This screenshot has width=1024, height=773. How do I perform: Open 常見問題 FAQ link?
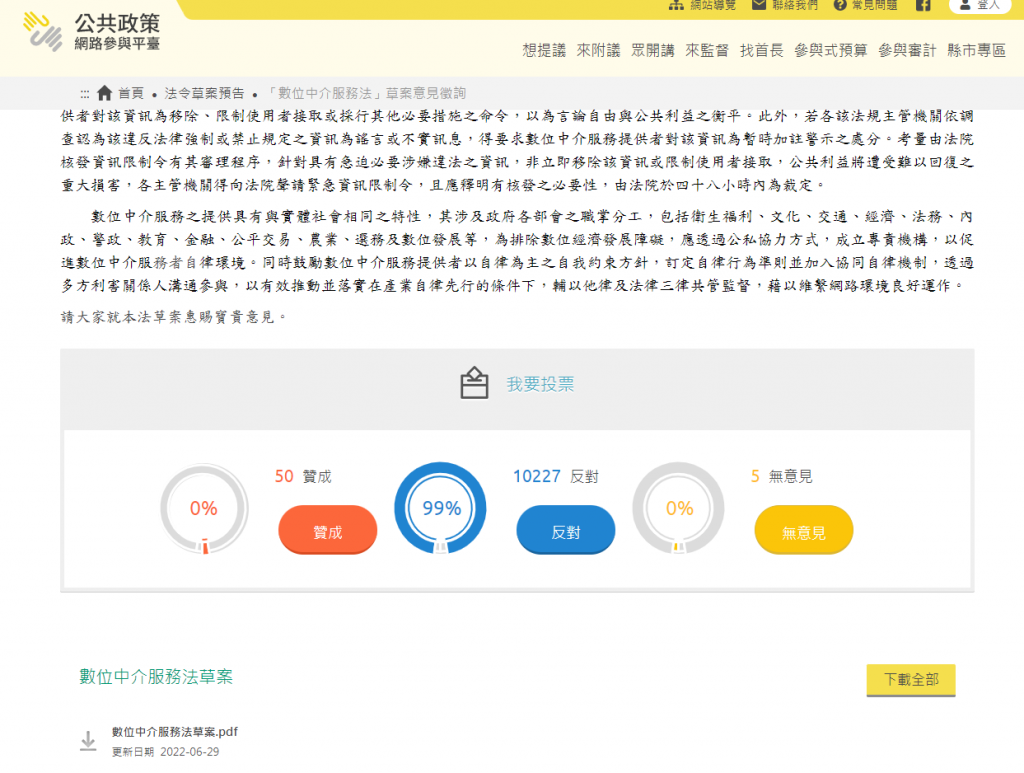click(x=865, y=5)
